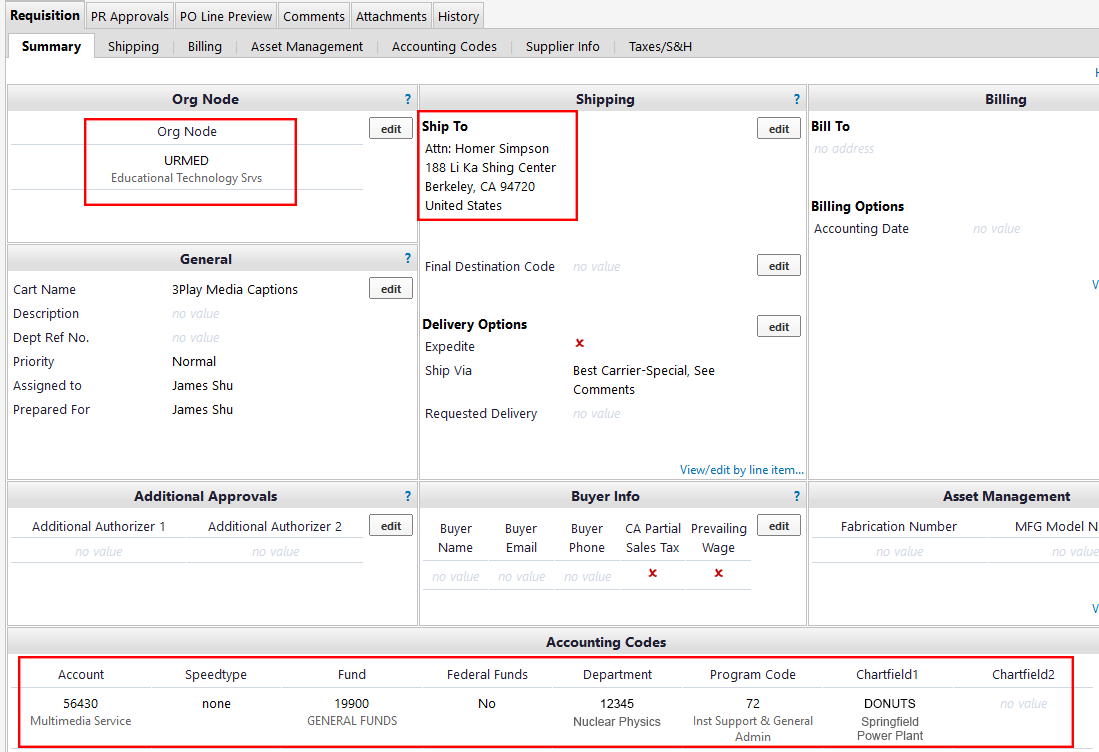Viewport: 1099px width, 752px height.
Task: Click the red X next to Expedite
Action: click(579, 343)
